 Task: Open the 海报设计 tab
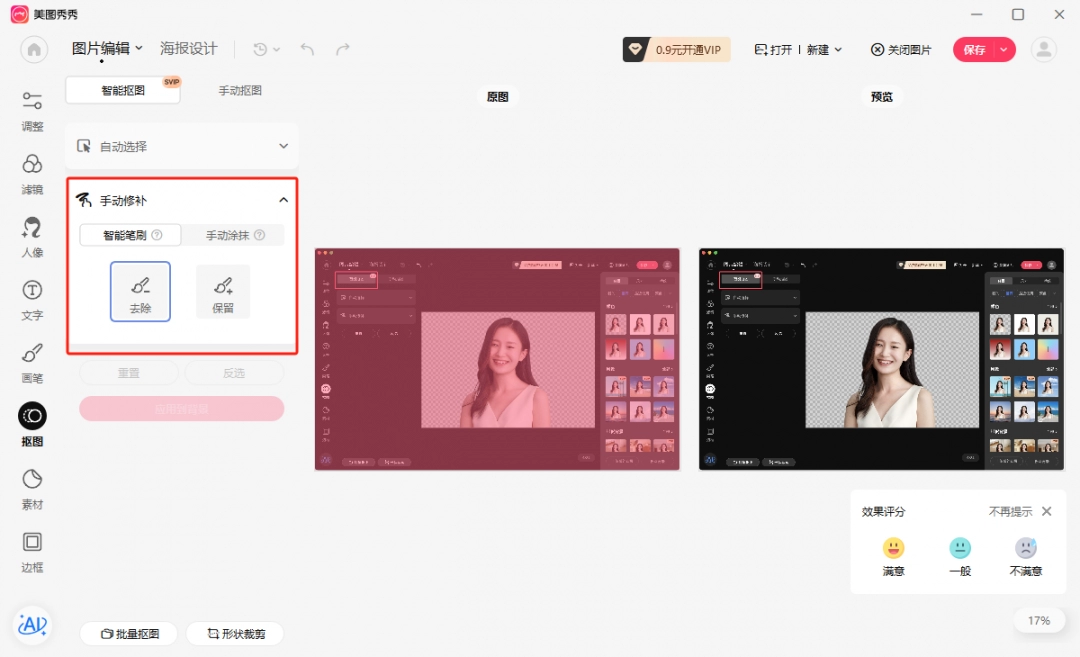[189, 48]
